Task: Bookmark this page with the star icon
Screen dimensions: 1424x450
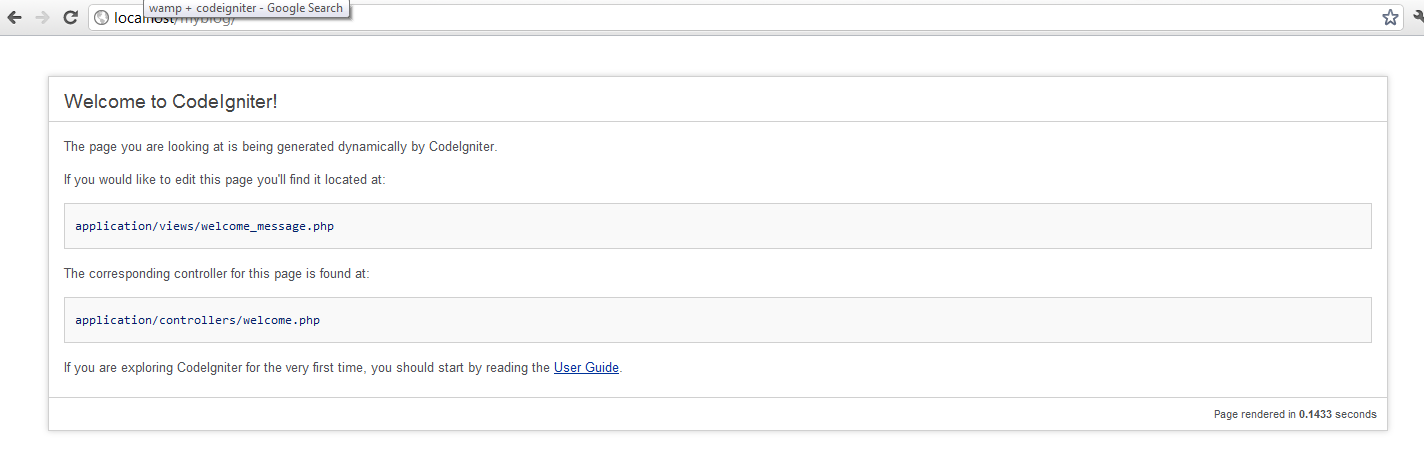Action: tap(1390, 18)
